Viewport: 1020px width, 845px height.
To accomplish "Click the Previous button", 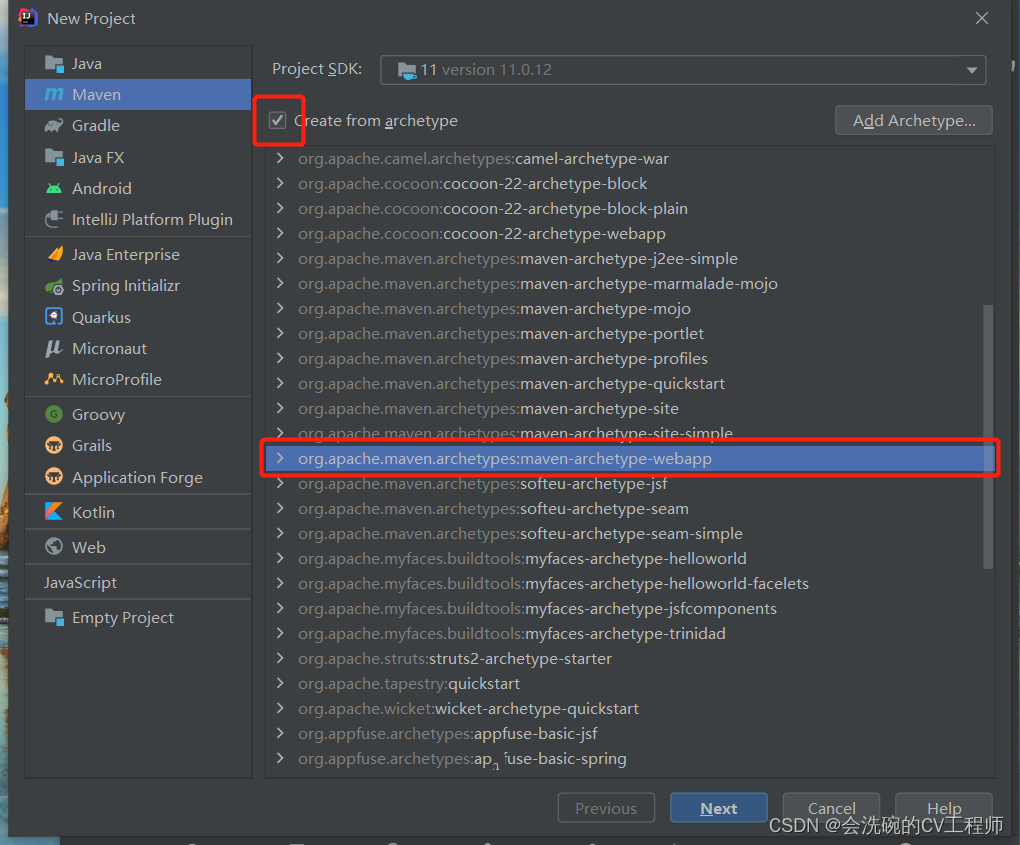I will point(606,808).
